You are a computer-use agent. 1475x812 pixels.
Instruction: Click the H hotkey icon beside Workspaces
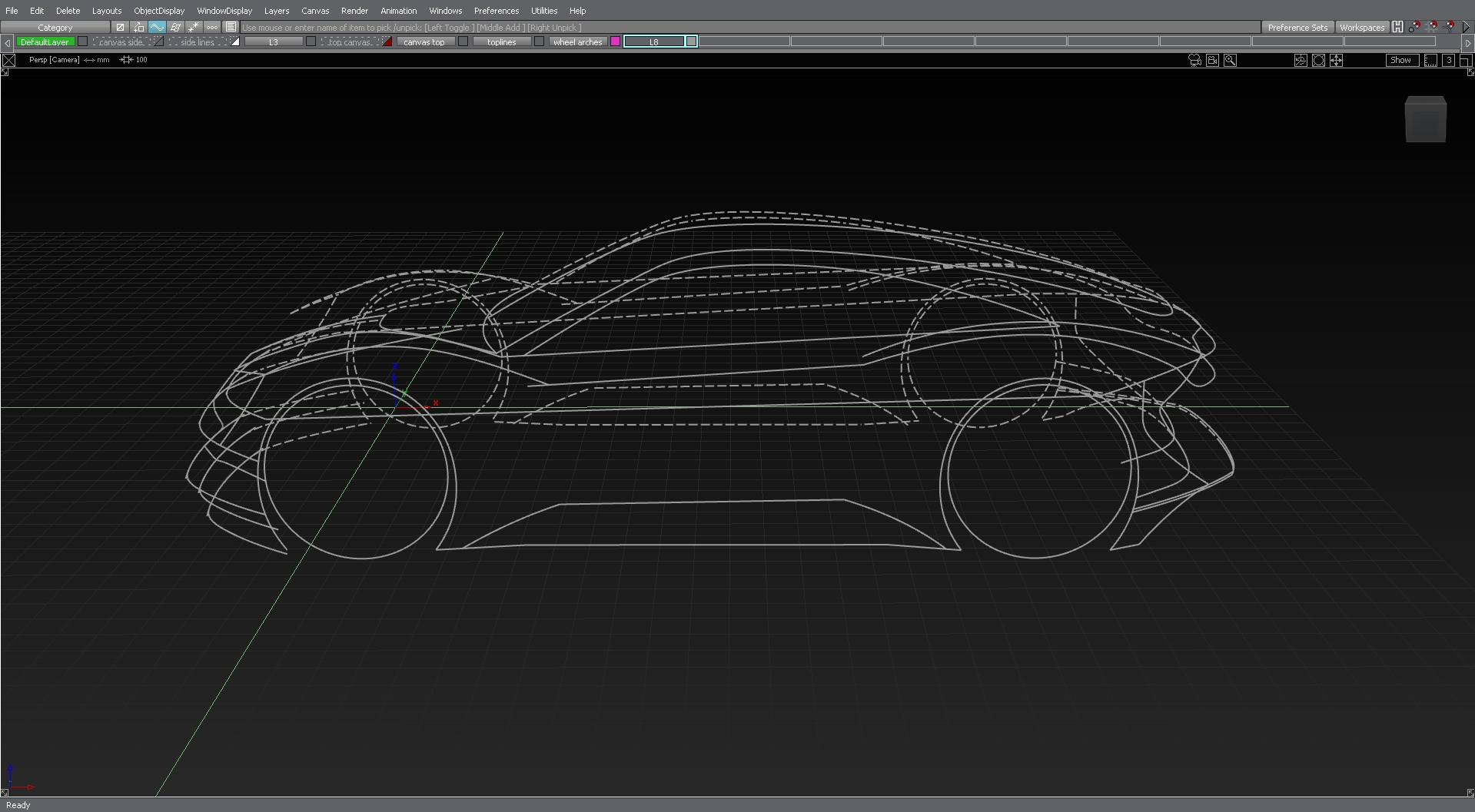pos(1397,28)
